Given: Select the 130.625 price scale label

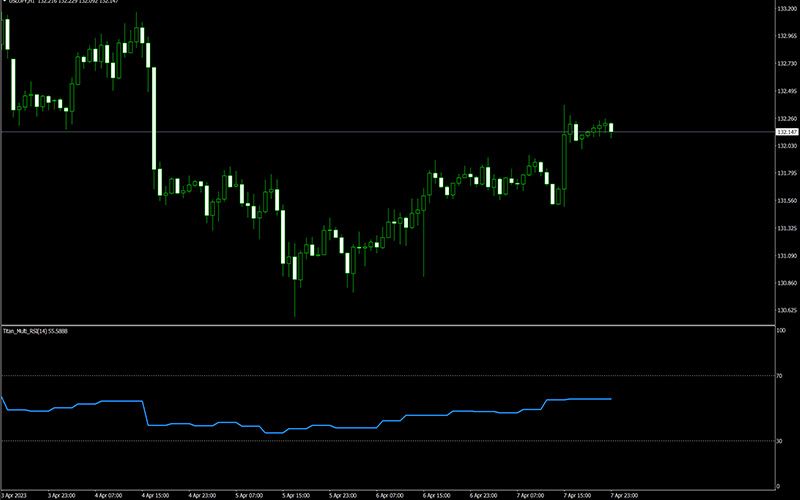Looking at the screenshot, I should (x=787, y=310).
